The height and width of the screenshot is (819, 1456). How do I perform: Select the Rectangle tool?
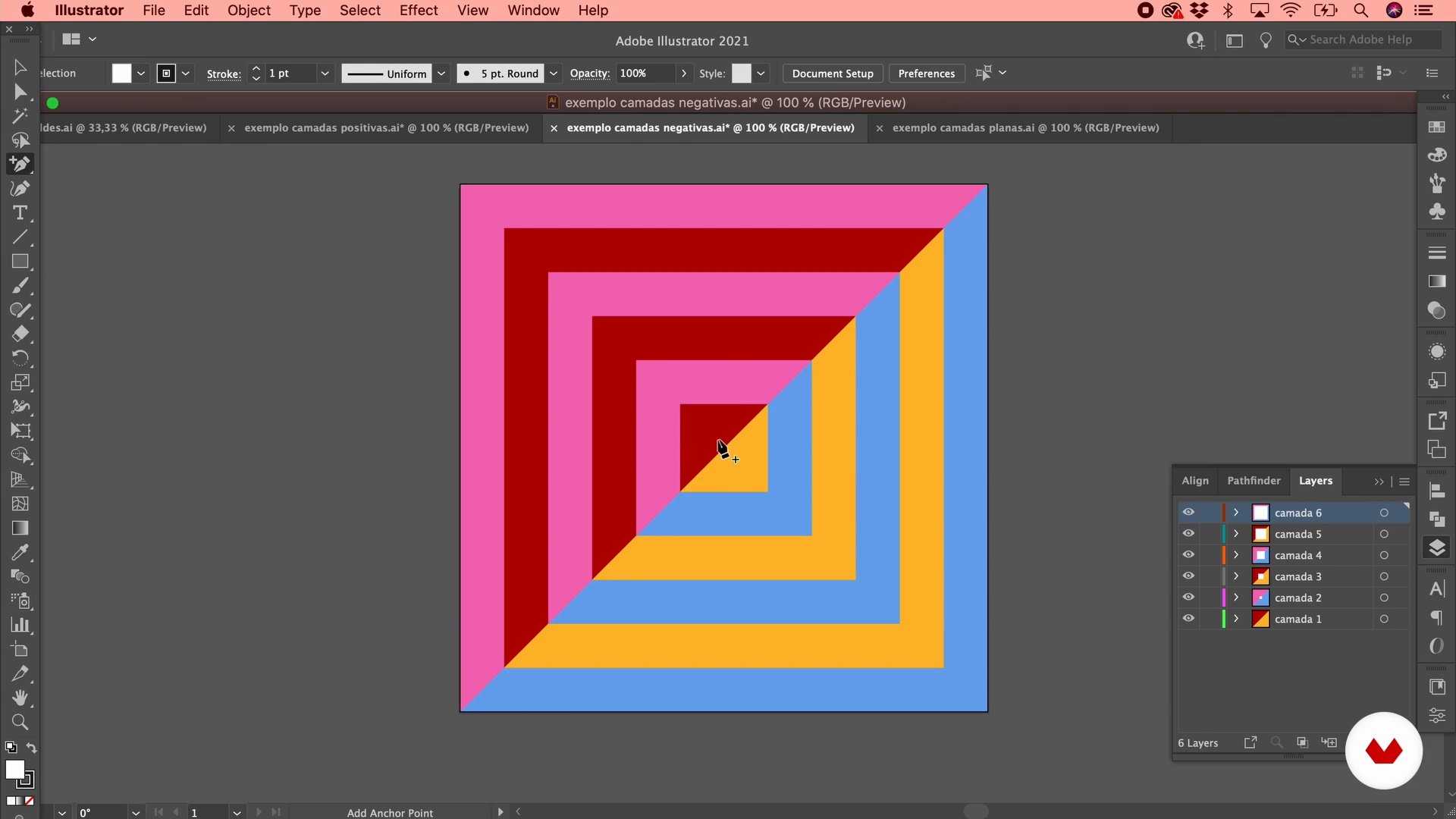pyautogui.click(x=20, y=262)
